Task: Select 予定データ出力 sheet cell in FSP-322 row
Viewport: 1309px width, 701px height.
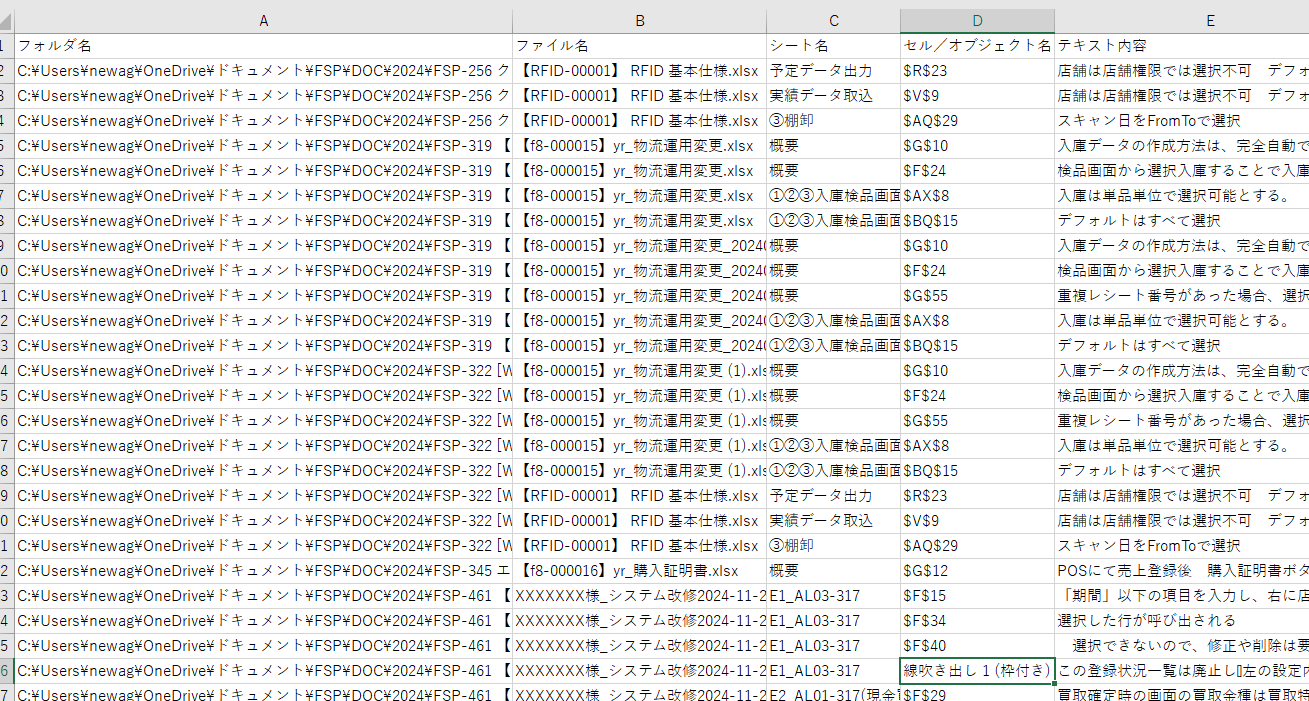Action: click(834, 496)
